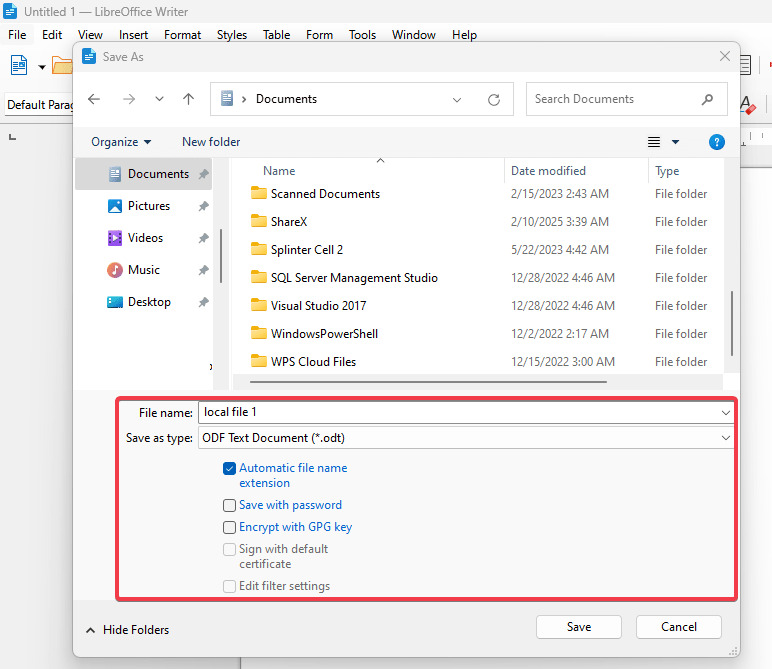Click the Save button
772x669 pixels.
(x=579, y=627)
